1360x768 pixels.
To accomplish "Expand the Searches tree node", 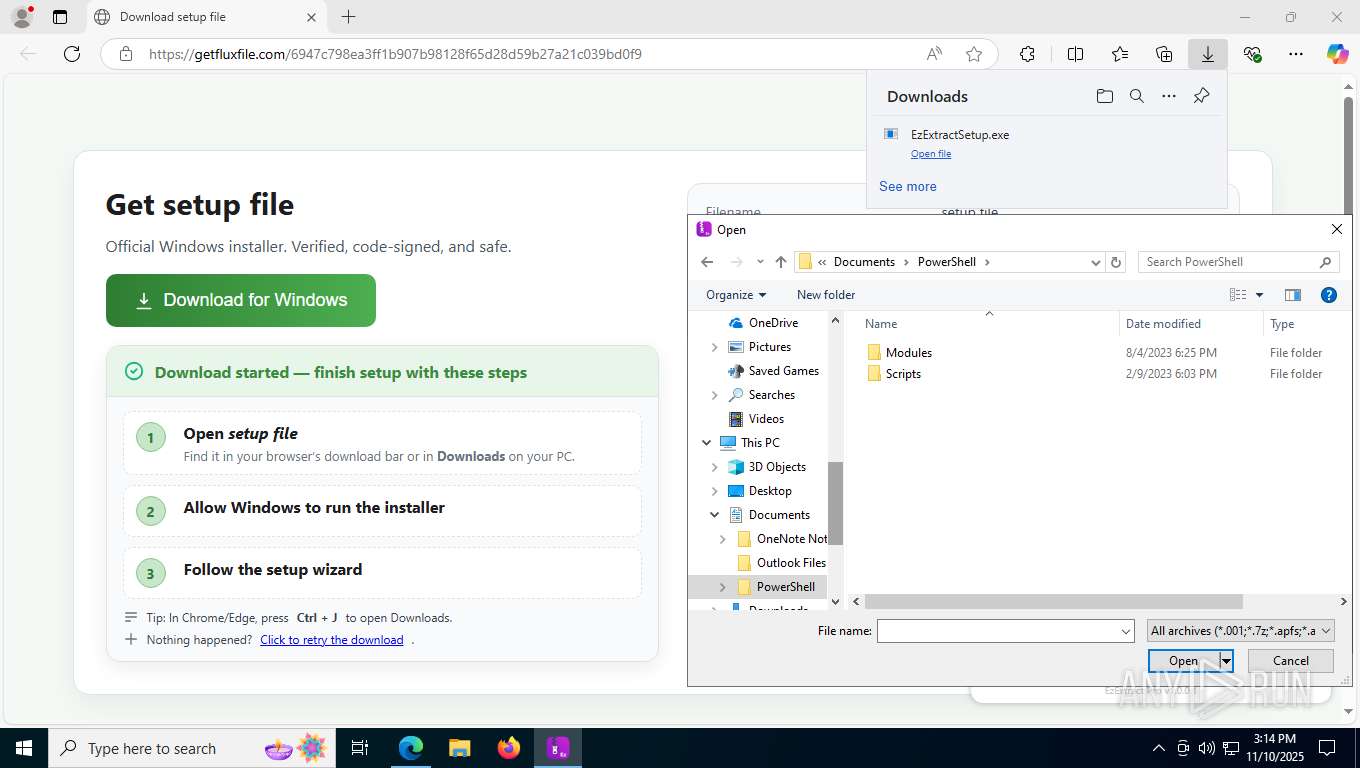I will coord(714,395).
